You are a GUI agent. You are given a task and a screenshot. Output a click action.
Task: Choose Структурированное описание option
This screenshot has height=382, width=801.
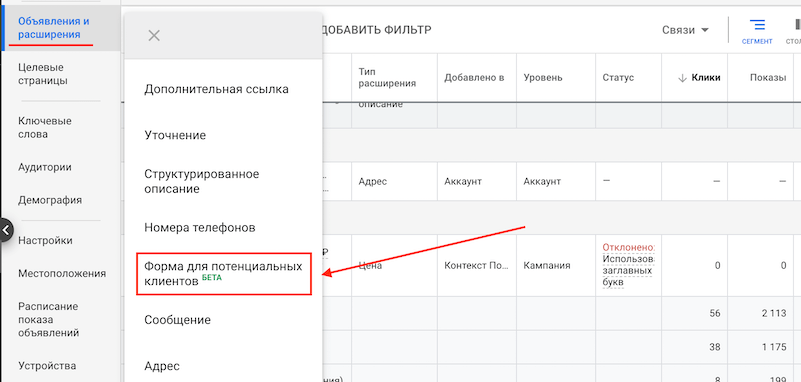click(202, 181)
